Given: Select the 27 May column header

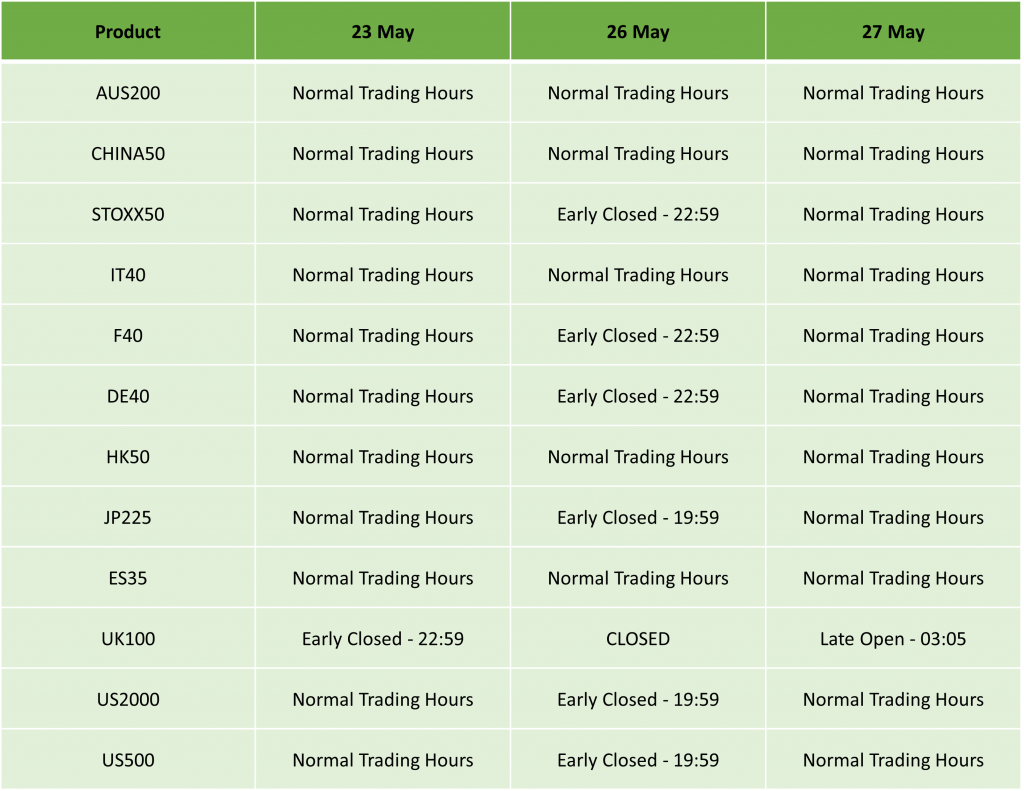Looking at the screenshot, I should point(893,32).
